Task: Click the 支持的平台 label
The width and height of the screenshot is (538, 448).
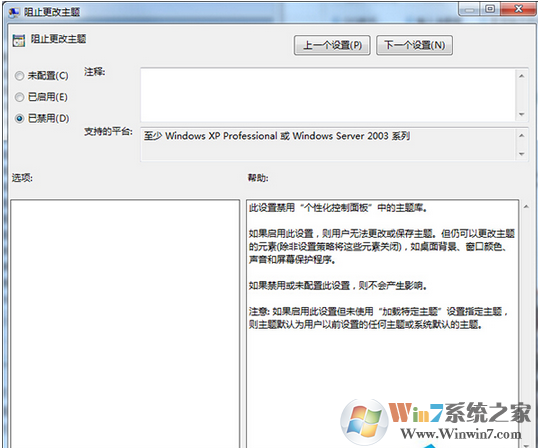Action: coord(108,131)
